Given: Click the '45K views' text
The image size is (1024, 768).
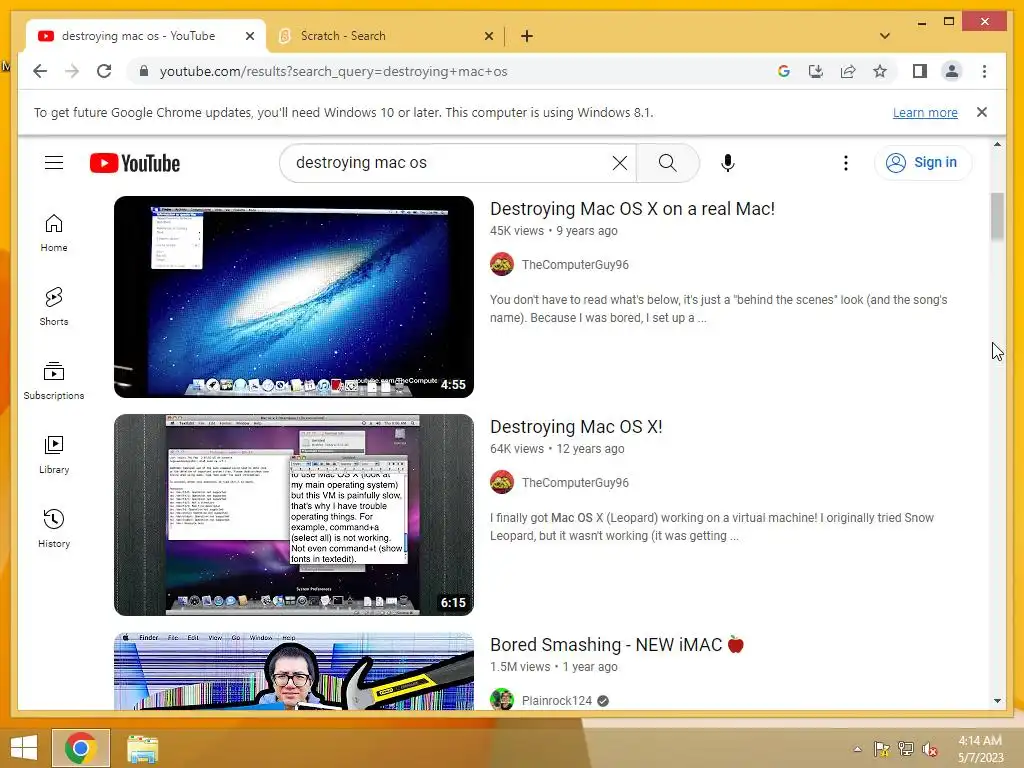Looking at the screenshot, I should tap(517, 231).
